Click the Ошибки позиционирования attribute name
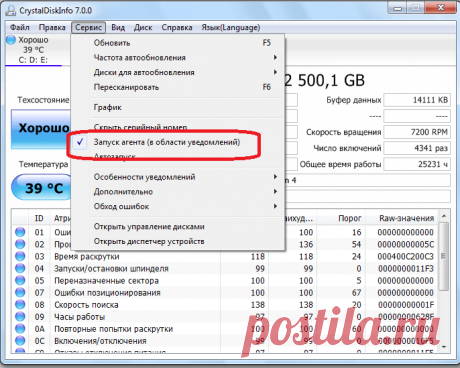 [107, 292]
